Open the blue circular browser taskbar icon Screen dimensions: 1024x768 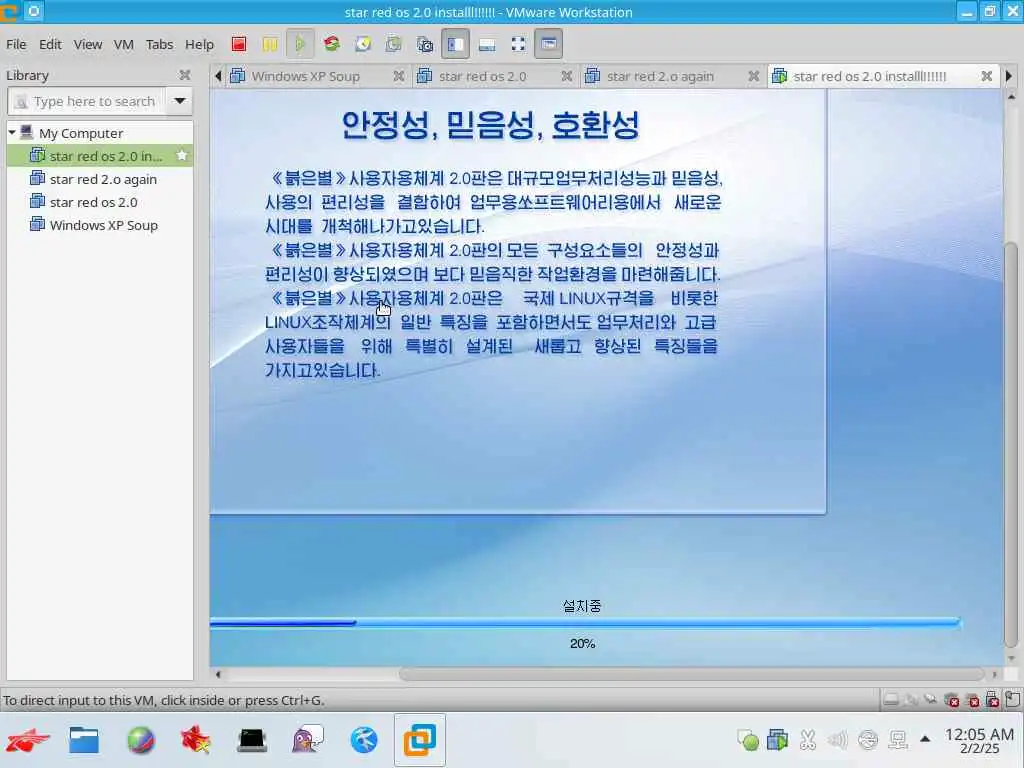(x=364, y=740)
